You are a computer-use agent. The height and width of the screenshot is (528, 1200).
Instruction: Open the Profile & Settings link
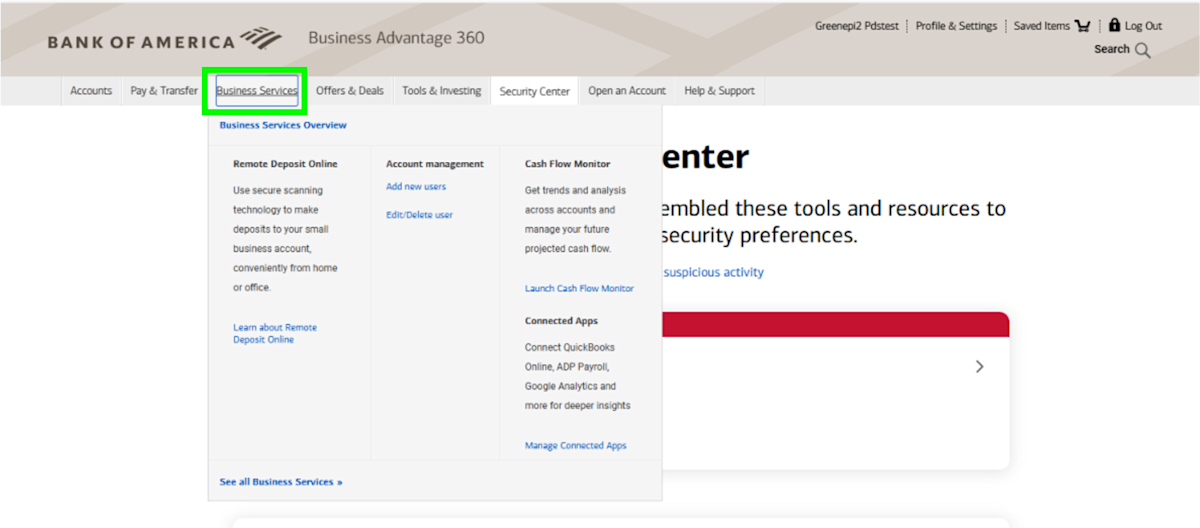[x=956, y=26]
